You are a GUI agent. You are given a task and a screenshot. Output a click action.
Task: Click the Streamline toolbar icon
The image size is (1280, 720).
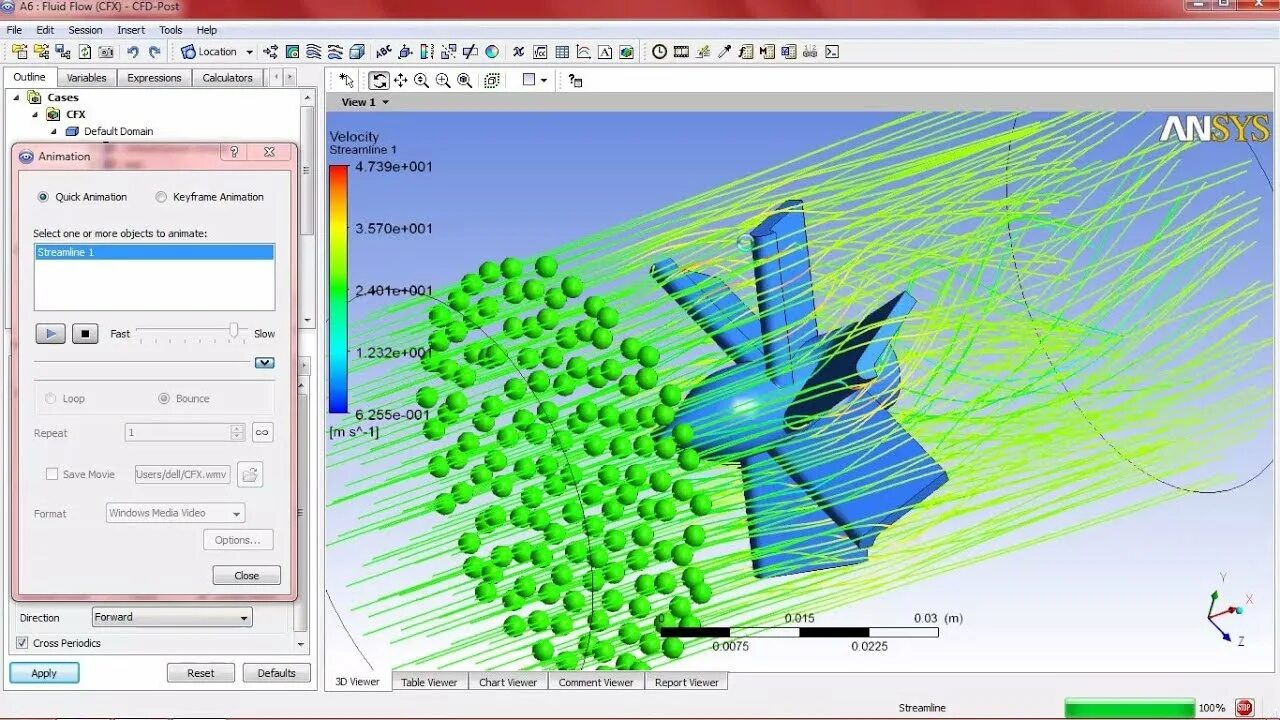click(314, 51)
